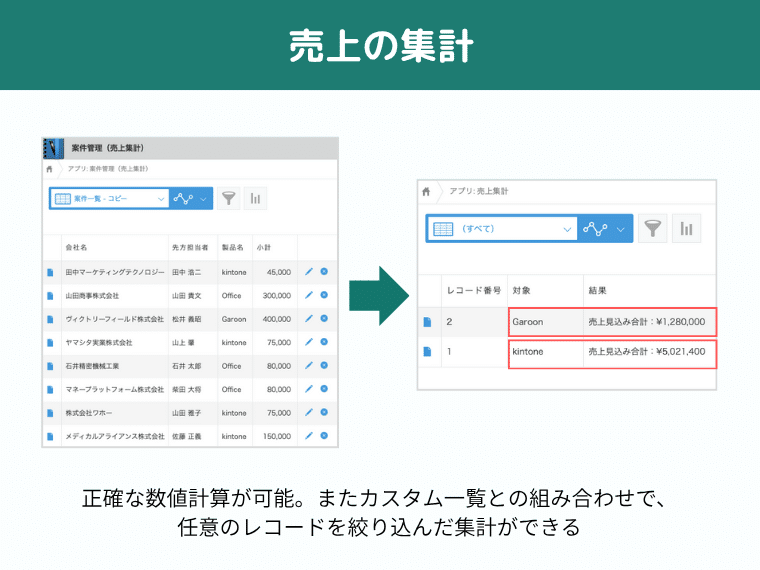The image size is (760, 570).
Task: Open record detail for 株式会社ワホー
Action: point(50,413)
